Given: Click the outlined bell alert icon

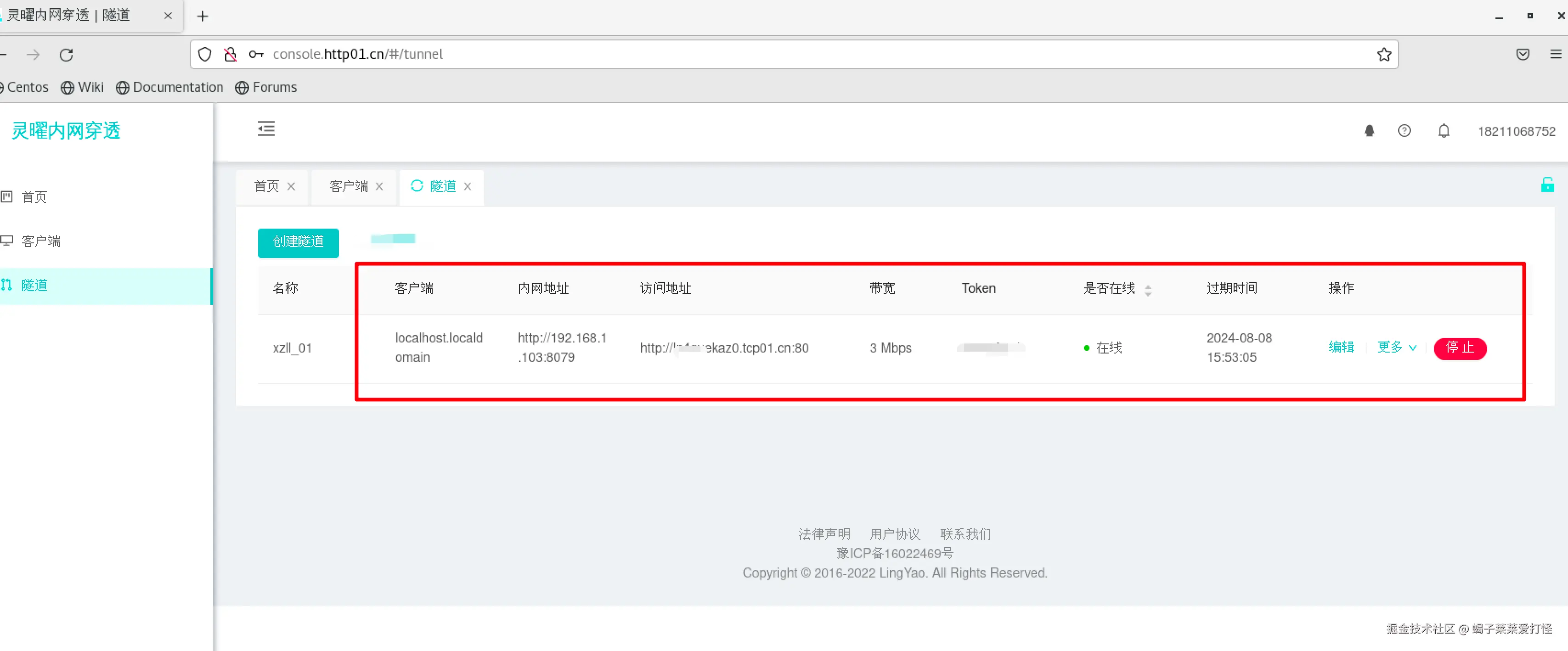Looking at the screenshot, I should click(1443, 131).
